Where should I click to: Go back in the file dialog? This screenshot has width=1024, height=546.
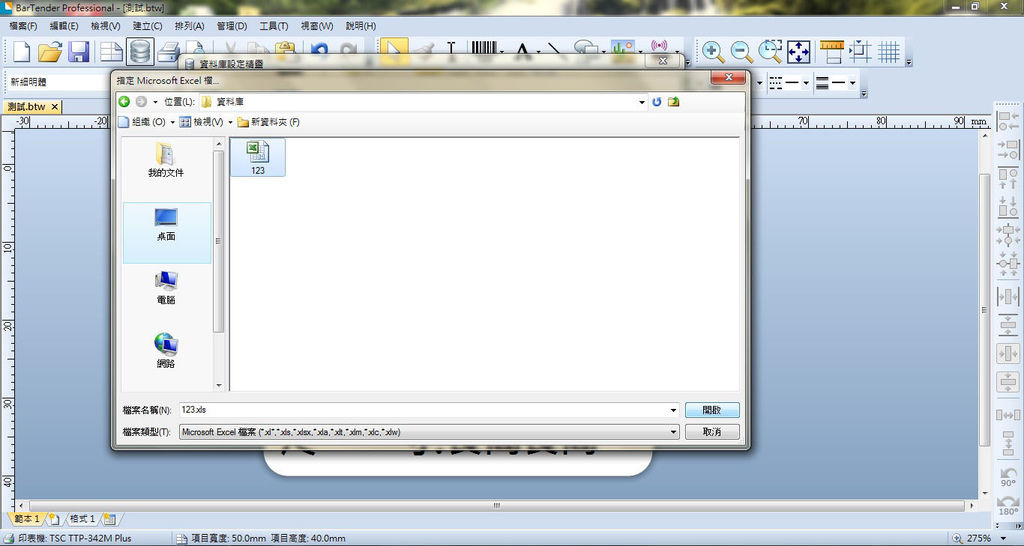(124, 102)
